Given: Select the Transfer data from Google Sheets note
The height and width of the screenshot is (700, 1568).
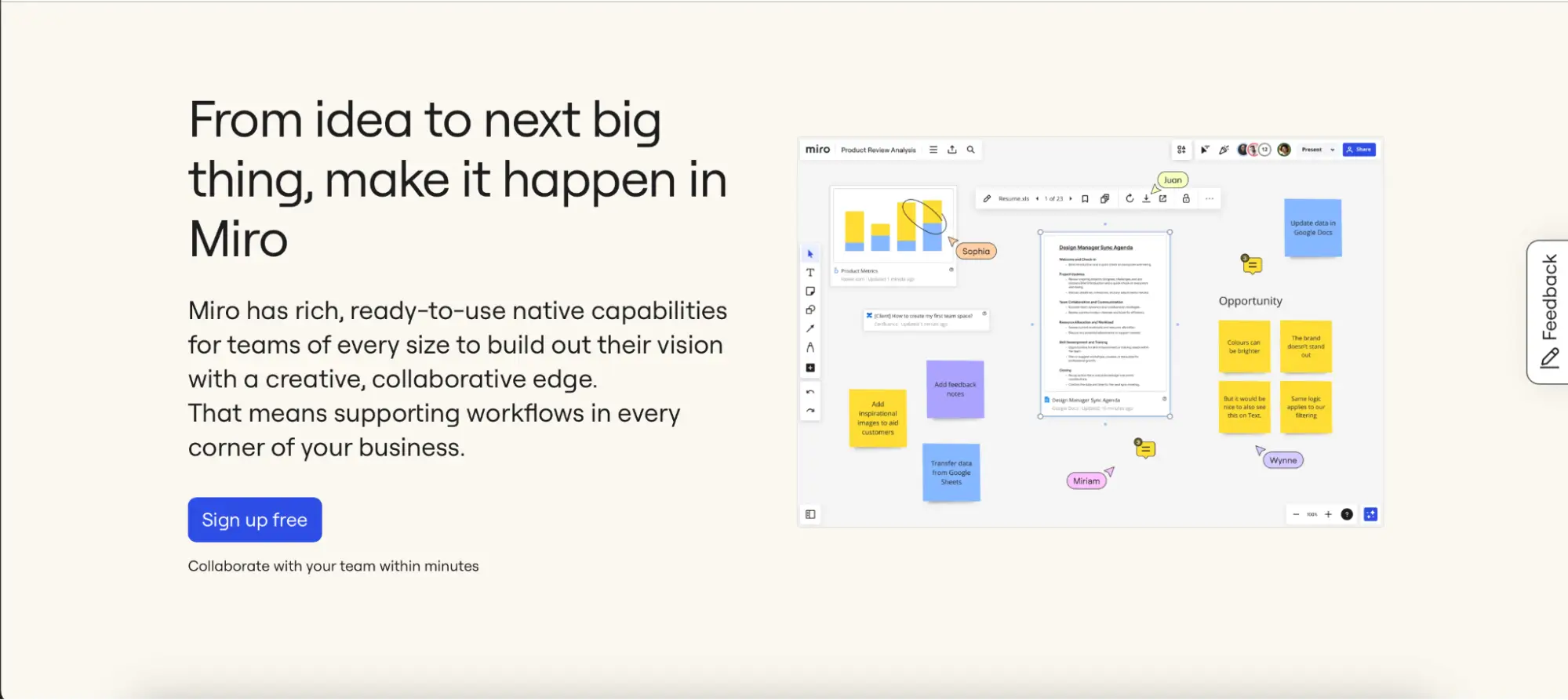Looking at the screenshot, I should (951, 473).
